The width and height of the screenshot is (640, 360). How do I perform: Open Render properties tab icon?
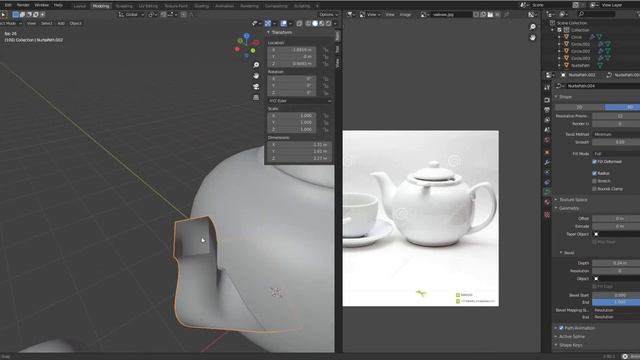click(x=547, y=100)
